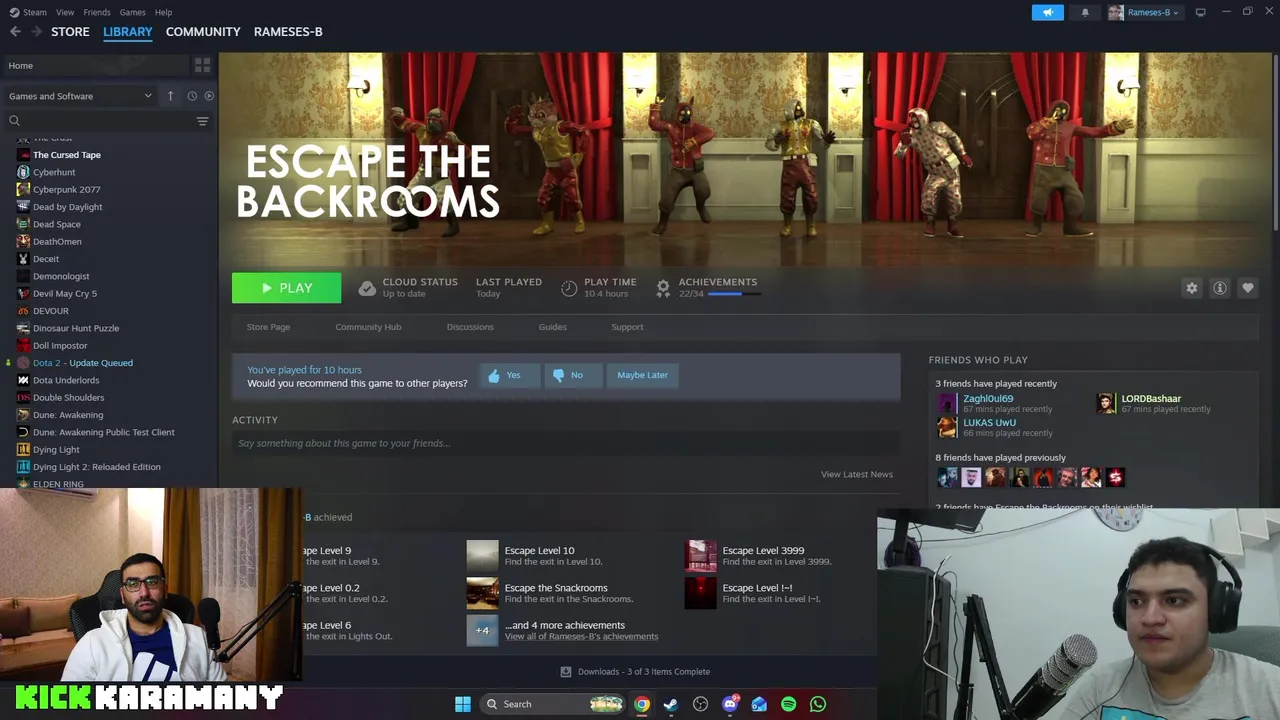Select Dead by Daylight in game list
Viewport: 1280px width, 720px height.
pos(67,207)
